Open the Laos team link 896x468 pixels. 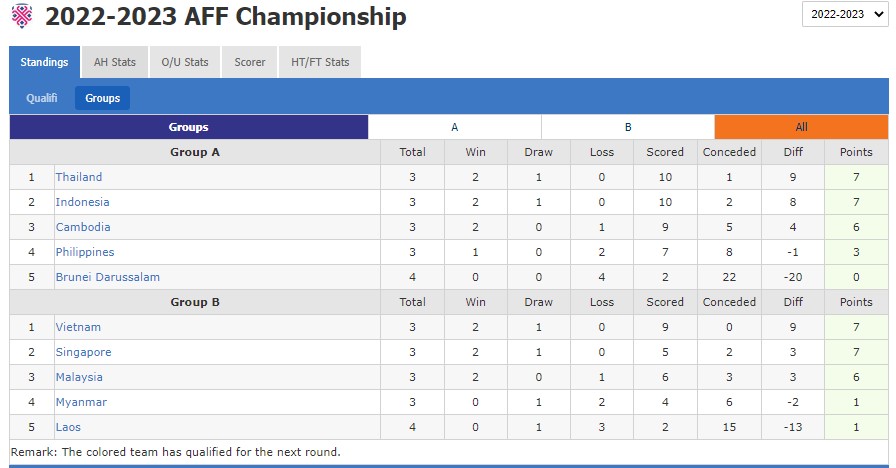pyautogui.click(x=69, y=427)
